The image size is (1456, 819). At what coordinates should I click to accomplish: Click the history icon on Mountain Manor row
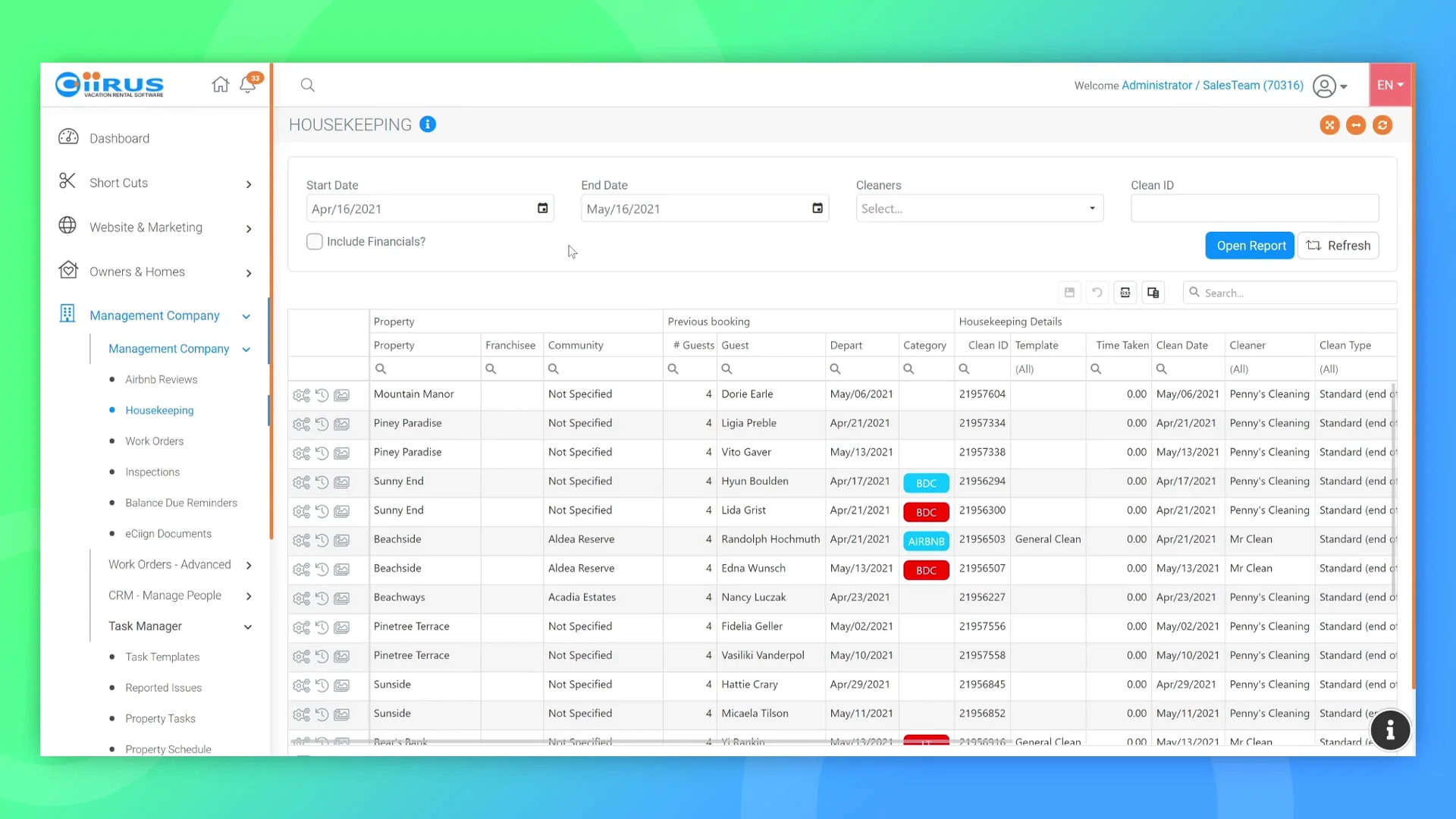coord(322,395)
